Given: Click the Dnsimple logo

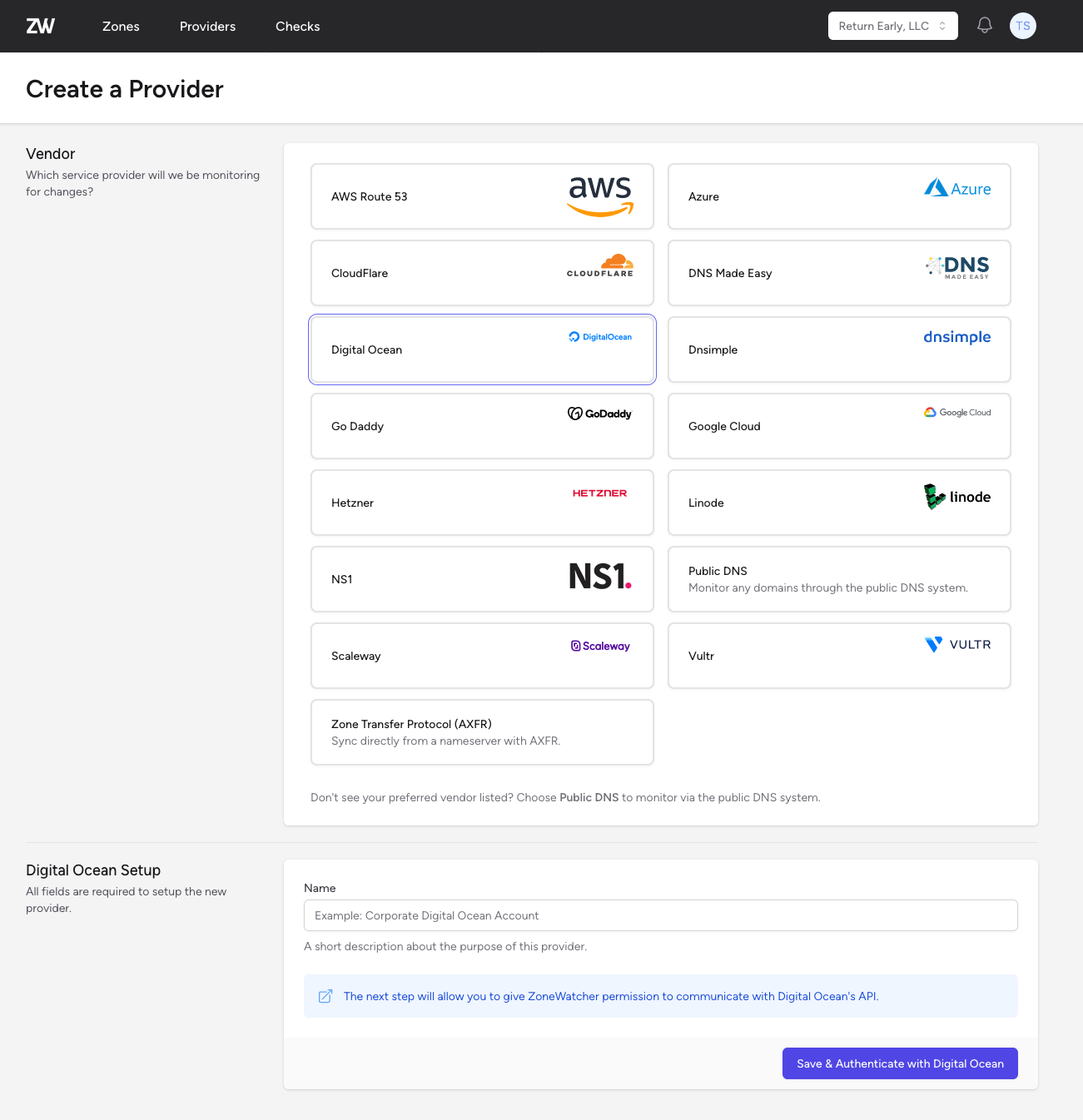Looking at the screenshot, I should [956, 337].
